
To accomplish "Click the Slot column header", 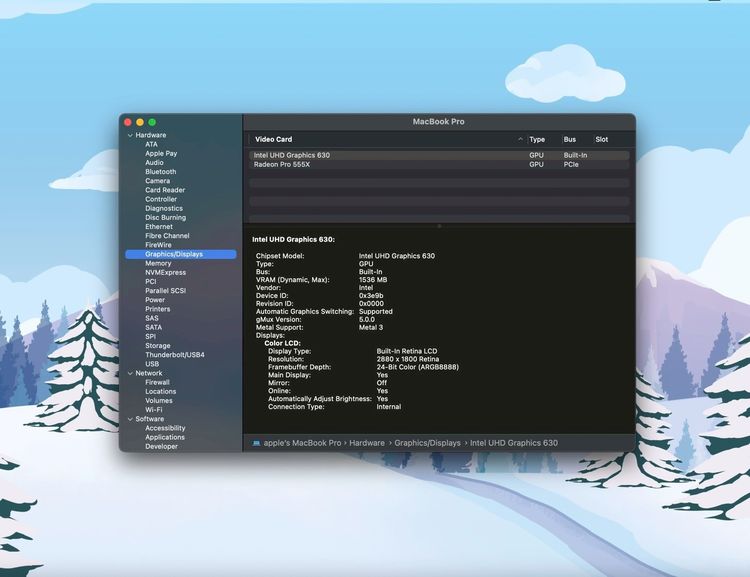I will pos(602,140).
